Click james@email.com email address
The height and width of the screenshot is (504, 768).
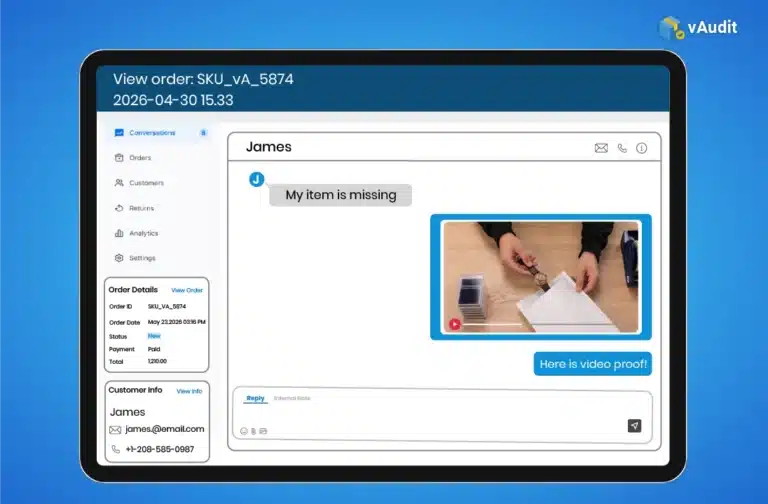pos(165,429)
